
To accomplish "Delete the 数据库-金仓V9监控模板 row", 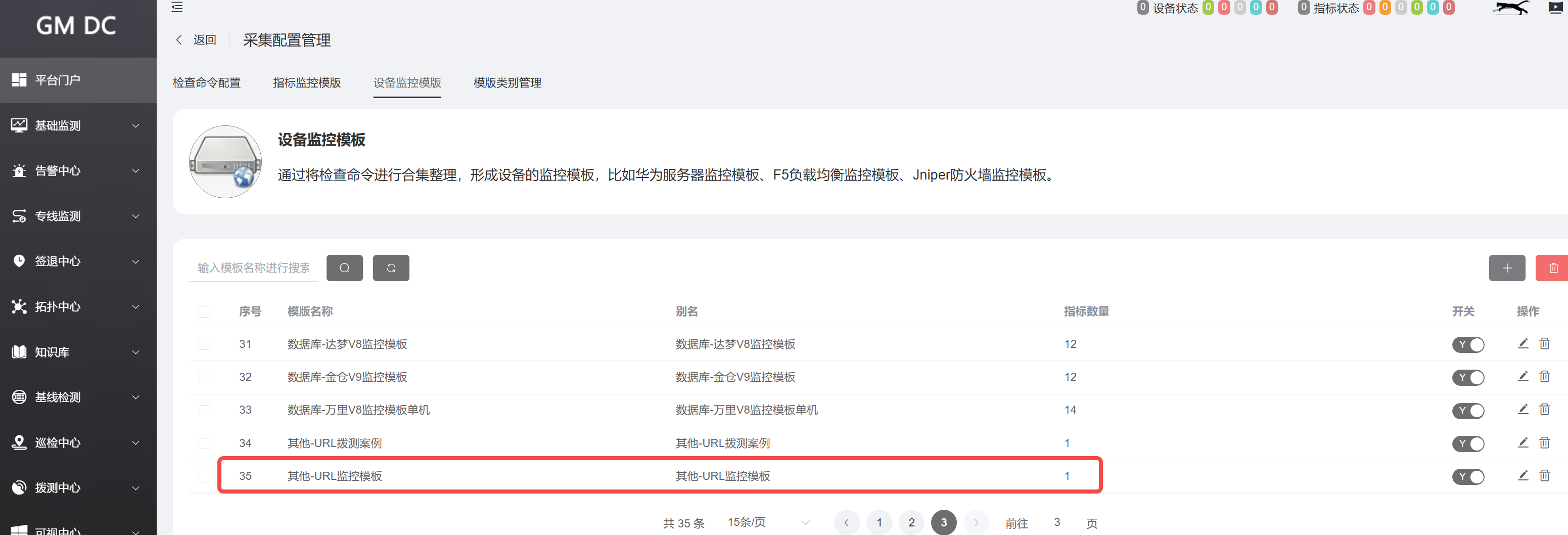I will pos(1544,376).
